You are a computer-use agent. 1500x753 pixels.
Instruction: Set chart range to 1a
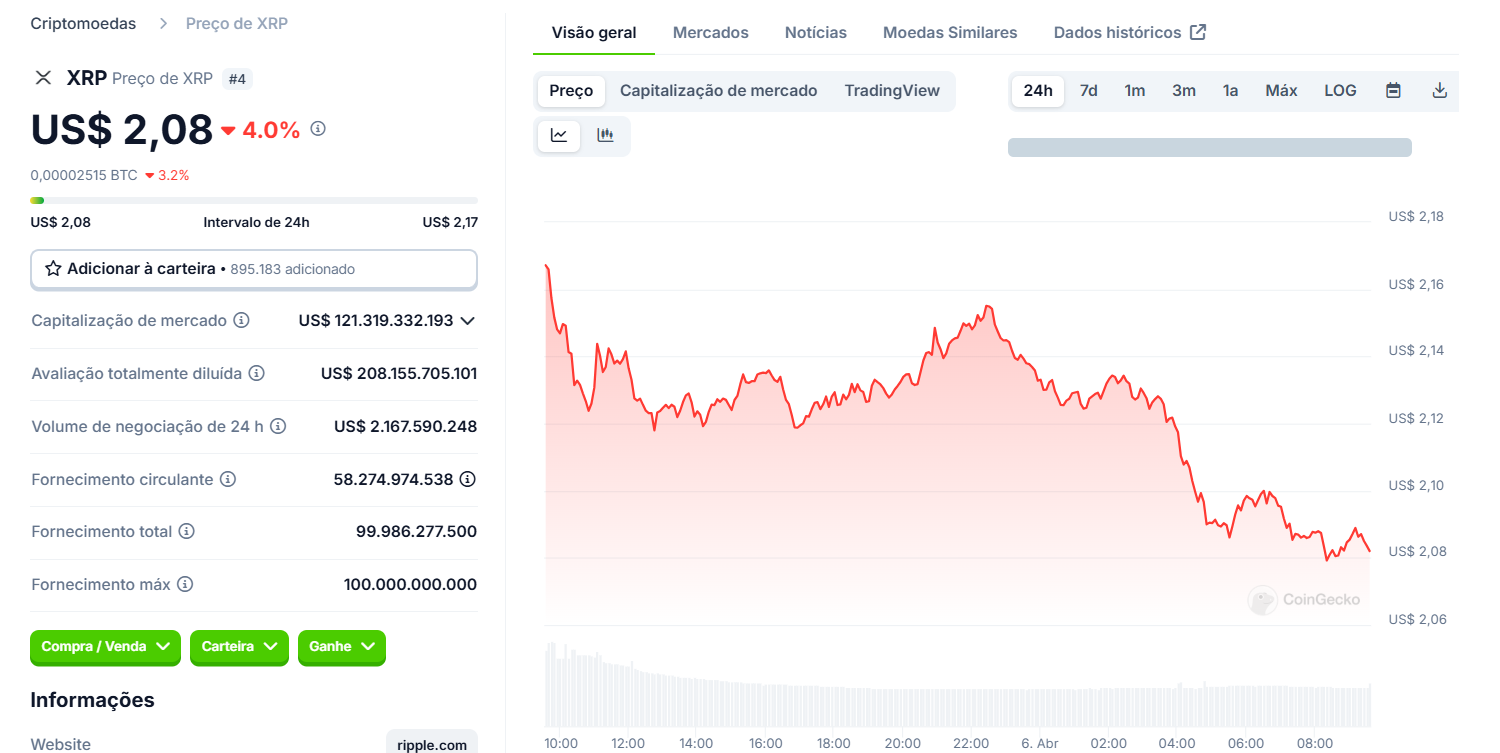pos(1230,91)
